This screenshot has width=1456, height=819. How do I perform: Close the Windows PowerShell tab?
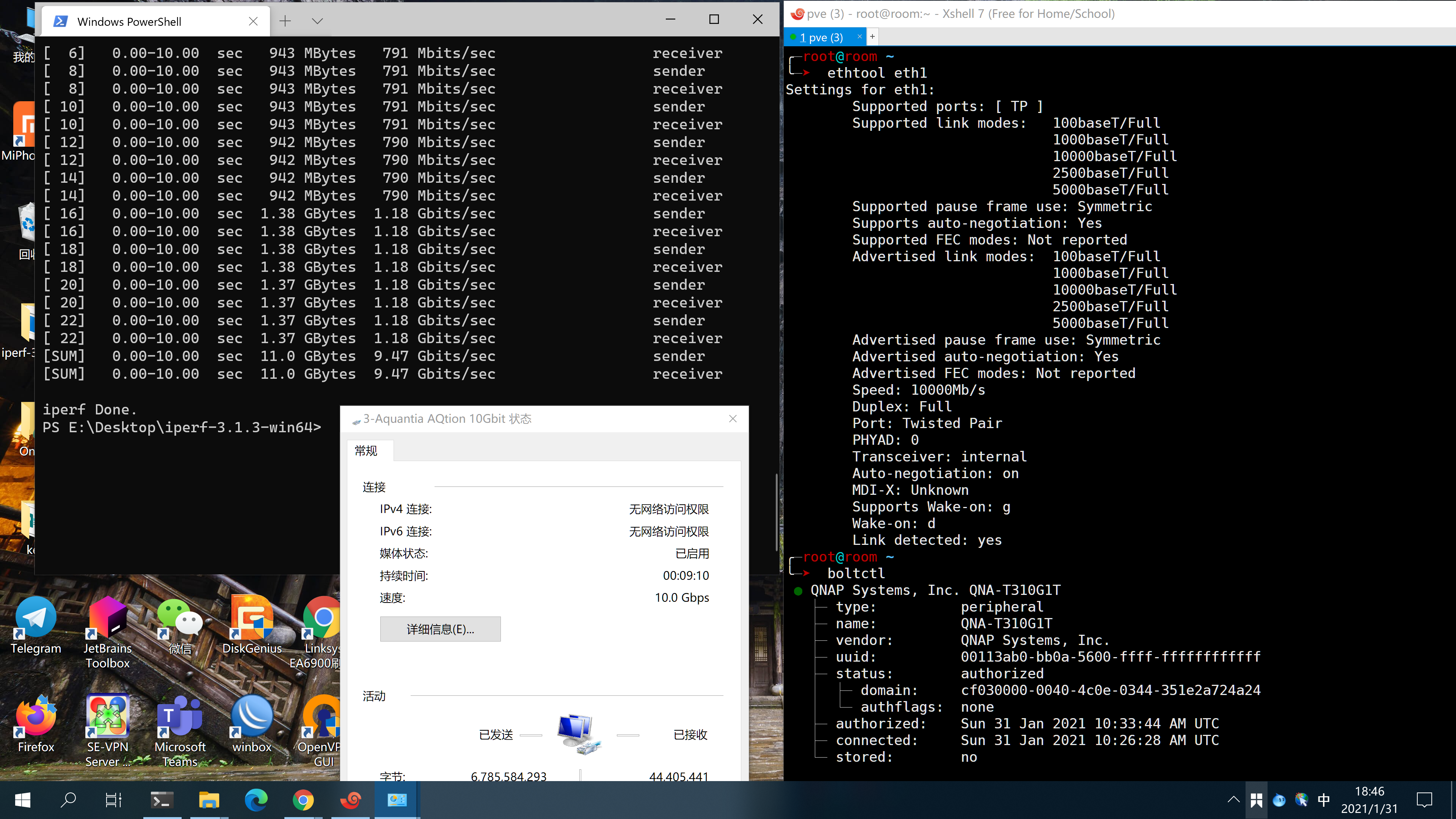pyautogui.click(x=253, y=21)
